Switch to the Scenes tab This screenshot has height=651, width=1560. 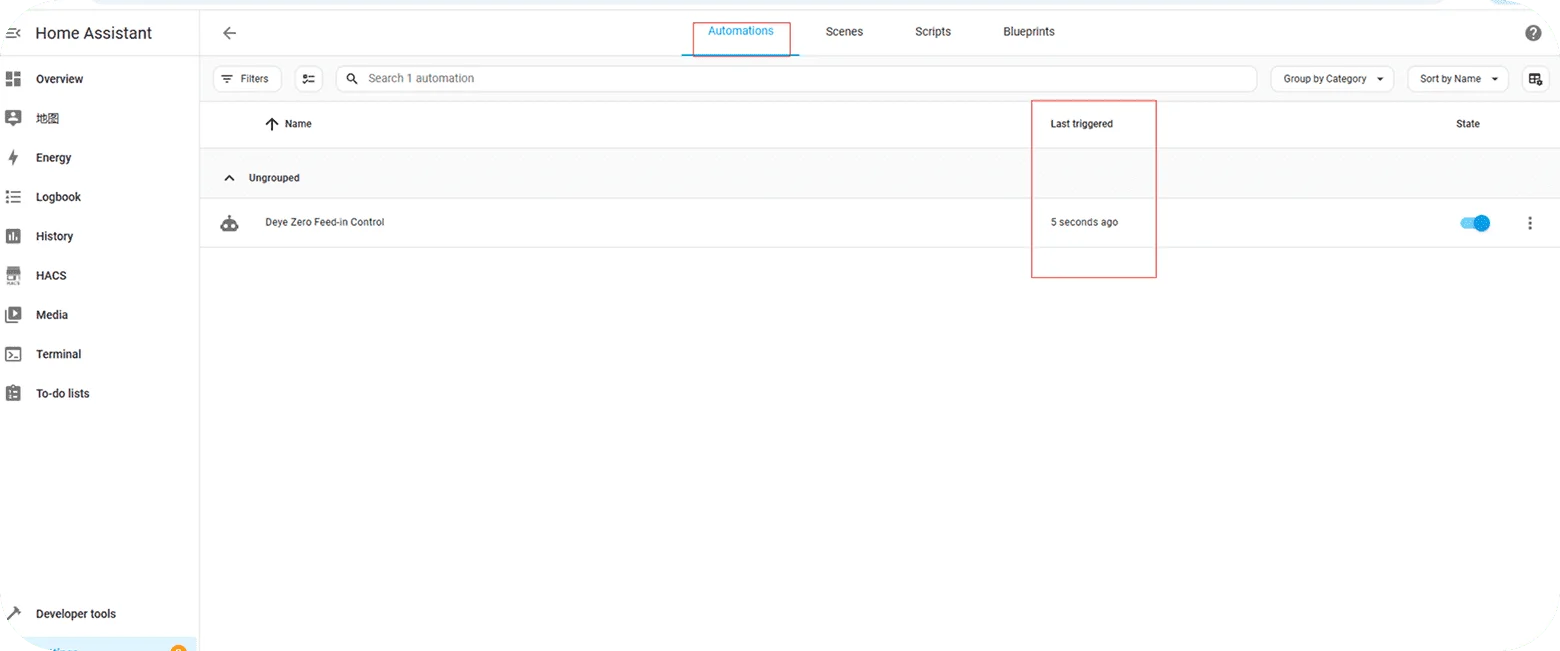coord(844,32)
